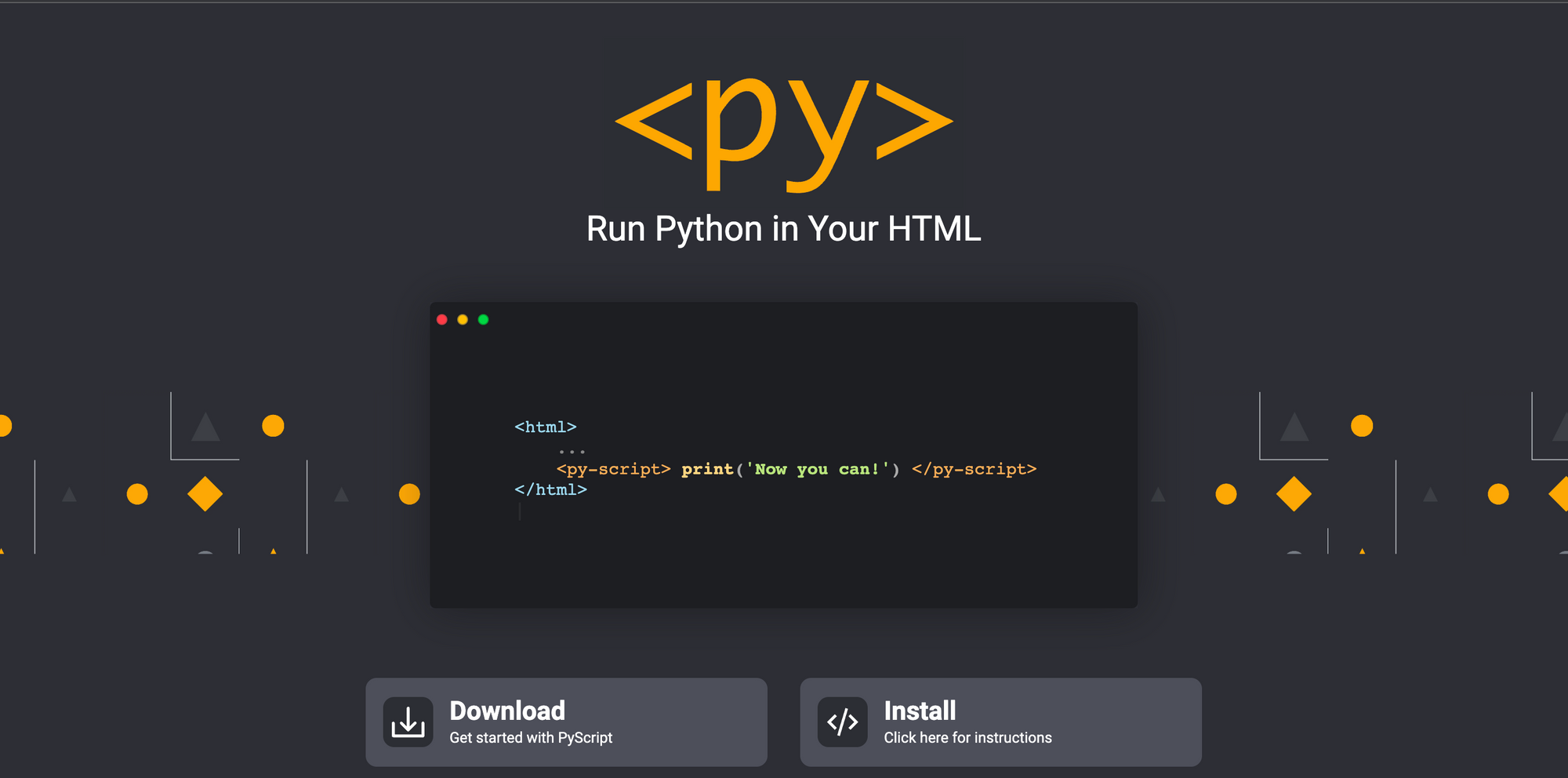Click the 'Click here for instructions' text
This screenshot has width=1568, height=778.
(967, 737)
